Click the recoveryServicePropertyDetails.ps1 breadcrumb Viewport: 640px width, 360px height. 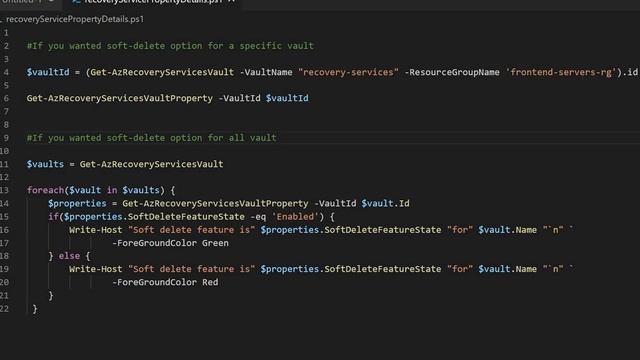pos(75,19)
